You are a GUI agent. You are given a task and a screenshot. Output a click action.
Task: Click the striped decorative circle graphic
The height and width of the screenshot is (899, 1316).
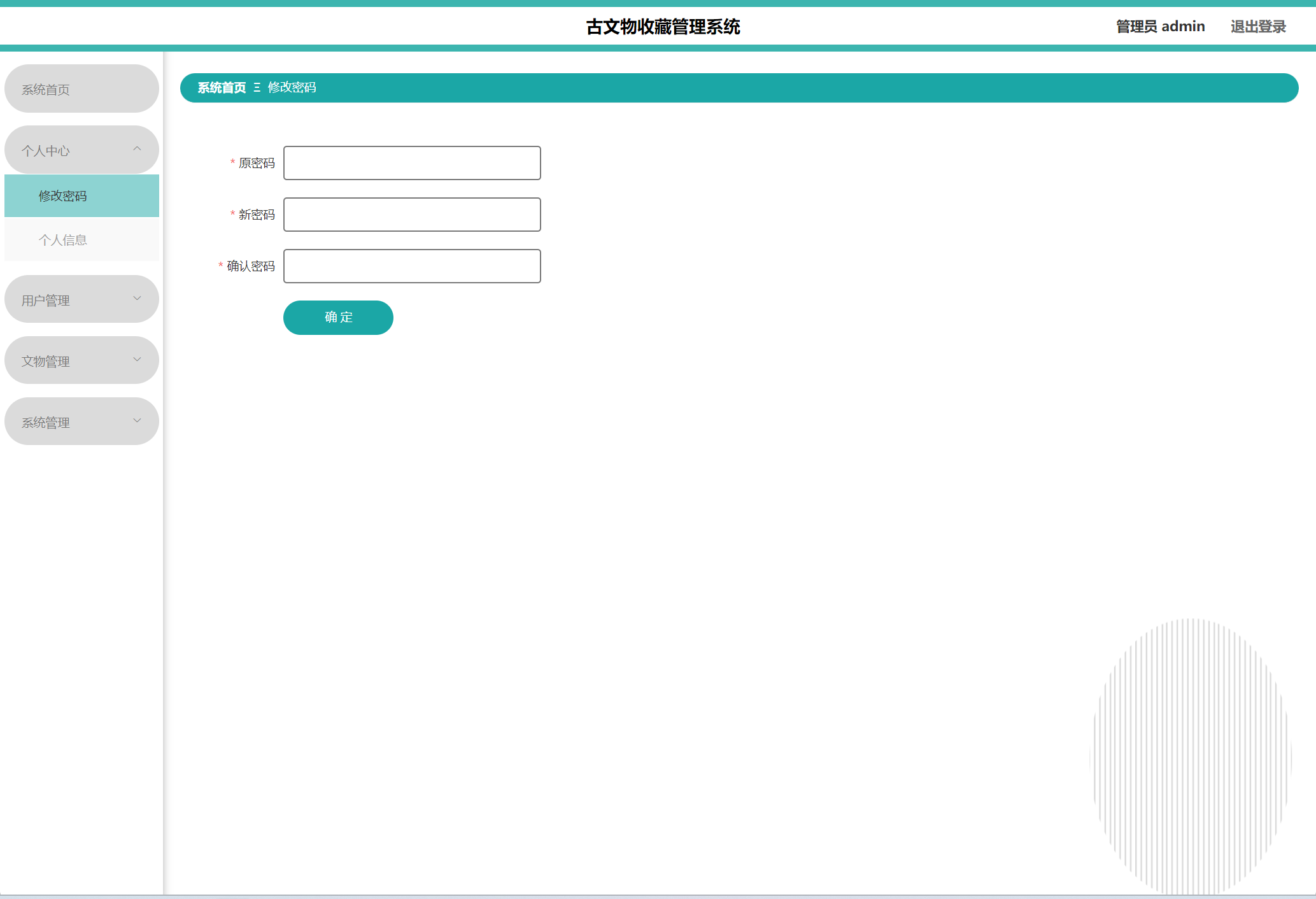[x=1190, y=756]
